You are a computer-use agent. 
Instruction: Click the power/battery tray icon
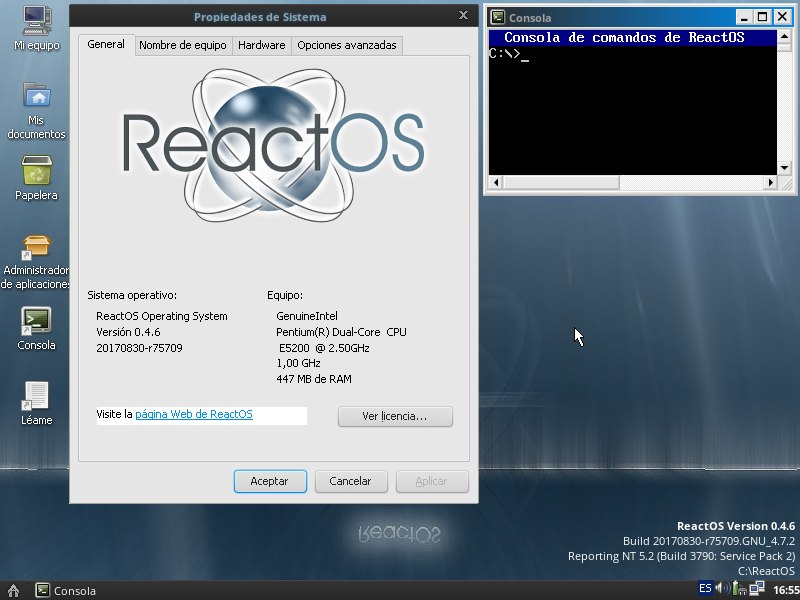pyautogui.click(x=739, y=588)
